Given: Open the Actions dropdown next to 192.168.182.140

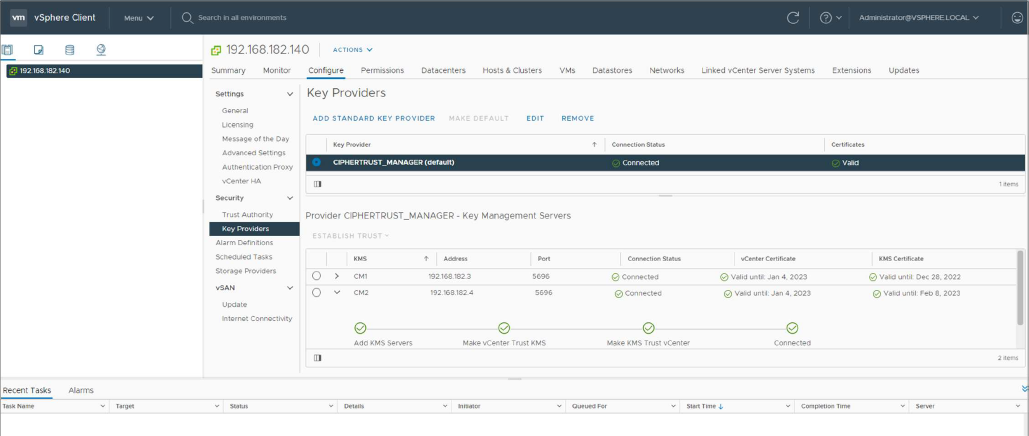Looking at the screenshot, I should pyautogui.click(x=352, y=49).
